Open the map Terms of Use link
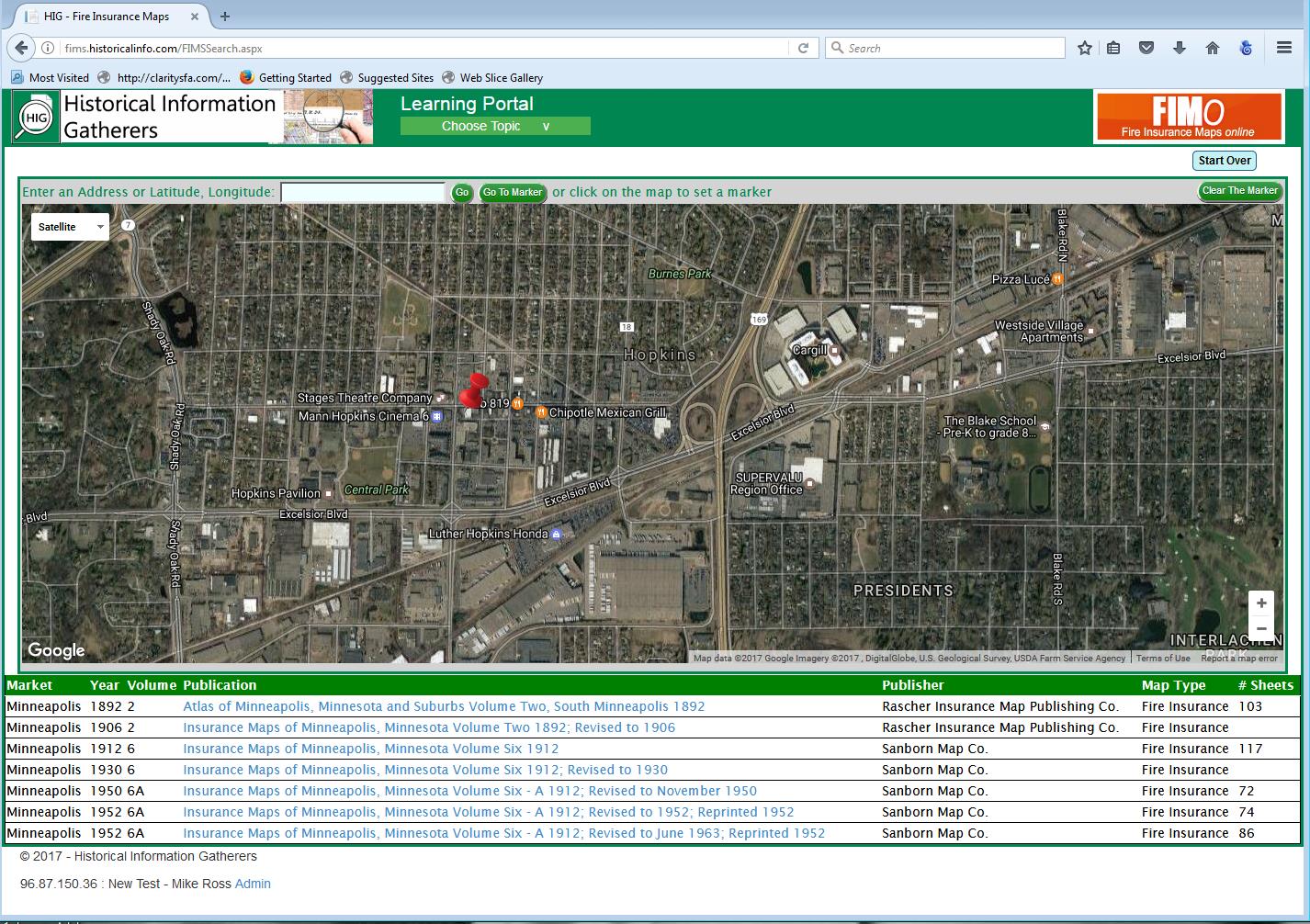Image resolution: width=1310 pixels, height=924 pixels. (x=1163, y=658)
